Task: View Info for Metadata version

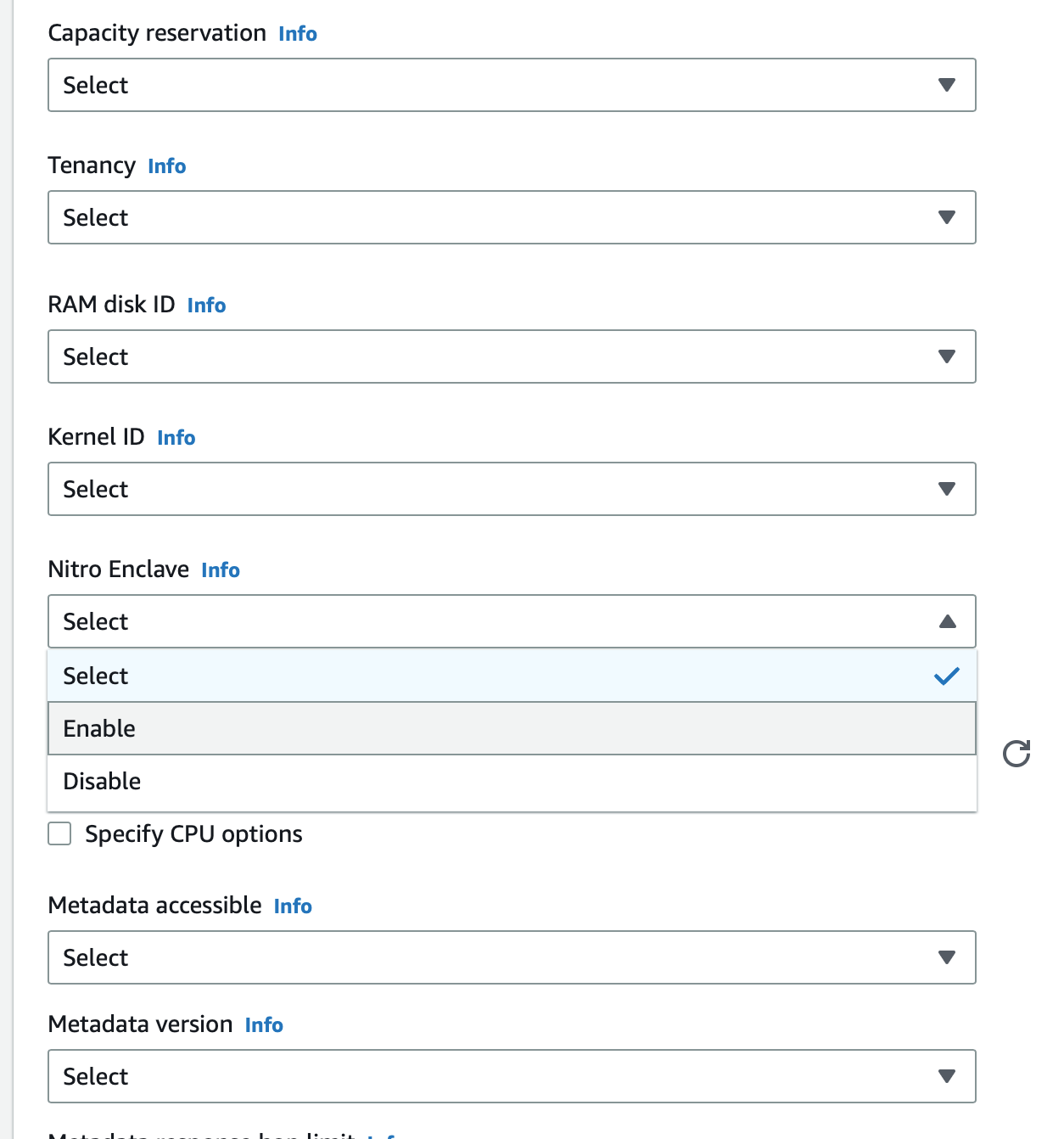Action: (x=264, y=1025)
